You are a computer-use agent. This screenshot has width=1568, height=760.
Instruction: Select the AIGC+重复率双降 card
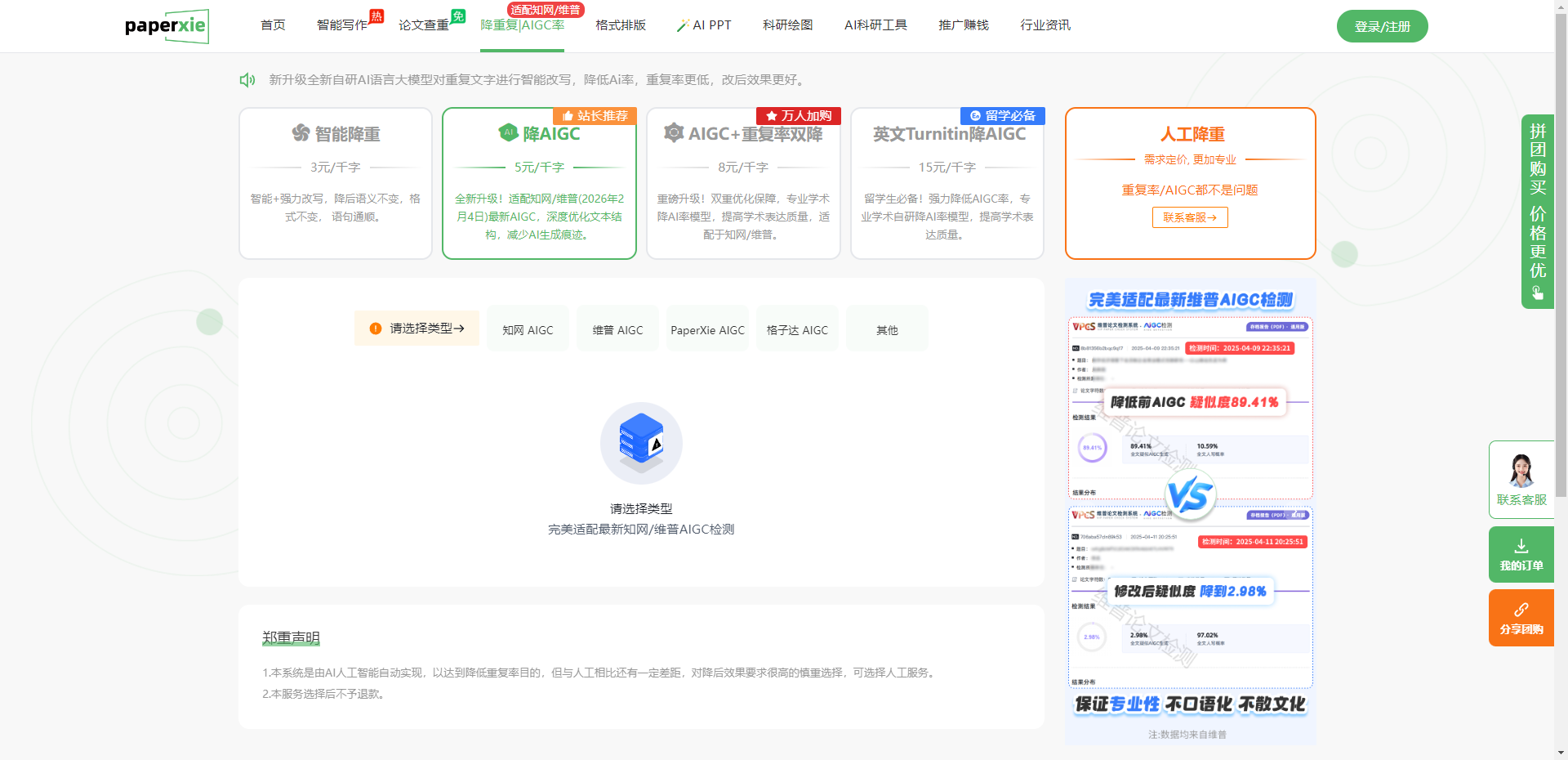pyautogui.click(x=743, y=184)
